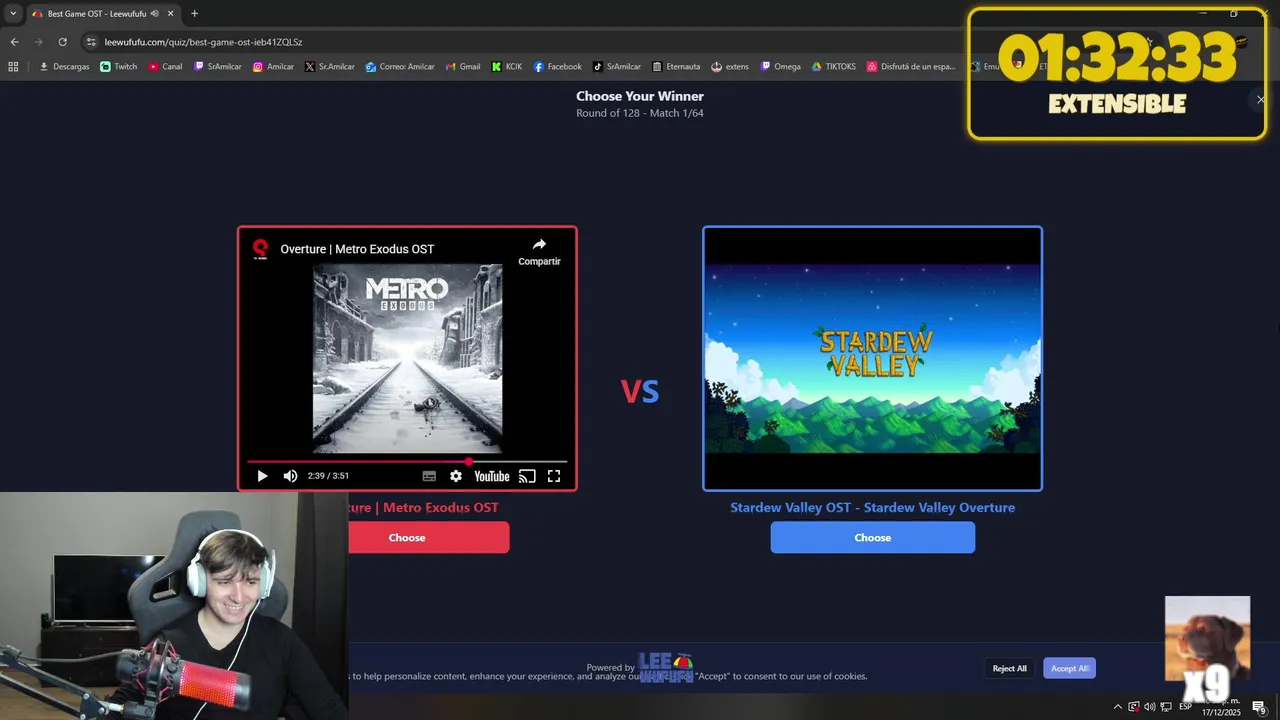Reject all cookies
This screenshot has height=720, width=1280.
click(1009, 668)
